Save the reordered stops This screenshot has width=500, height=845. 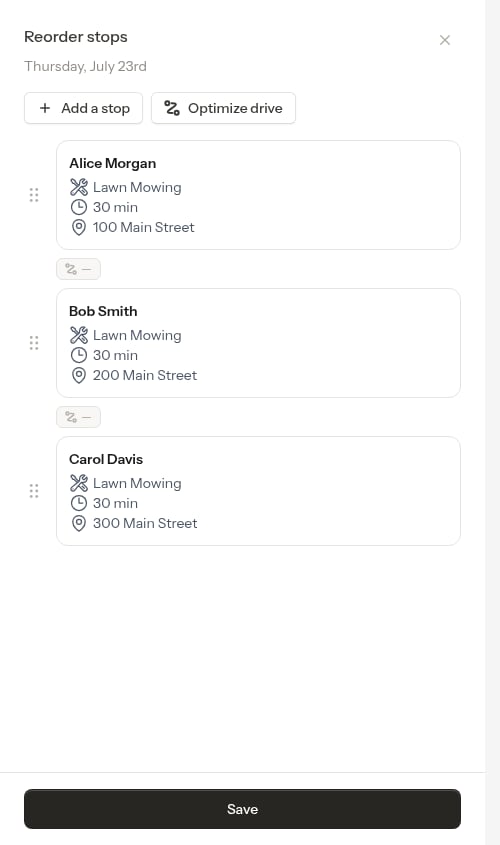(242, 809)
